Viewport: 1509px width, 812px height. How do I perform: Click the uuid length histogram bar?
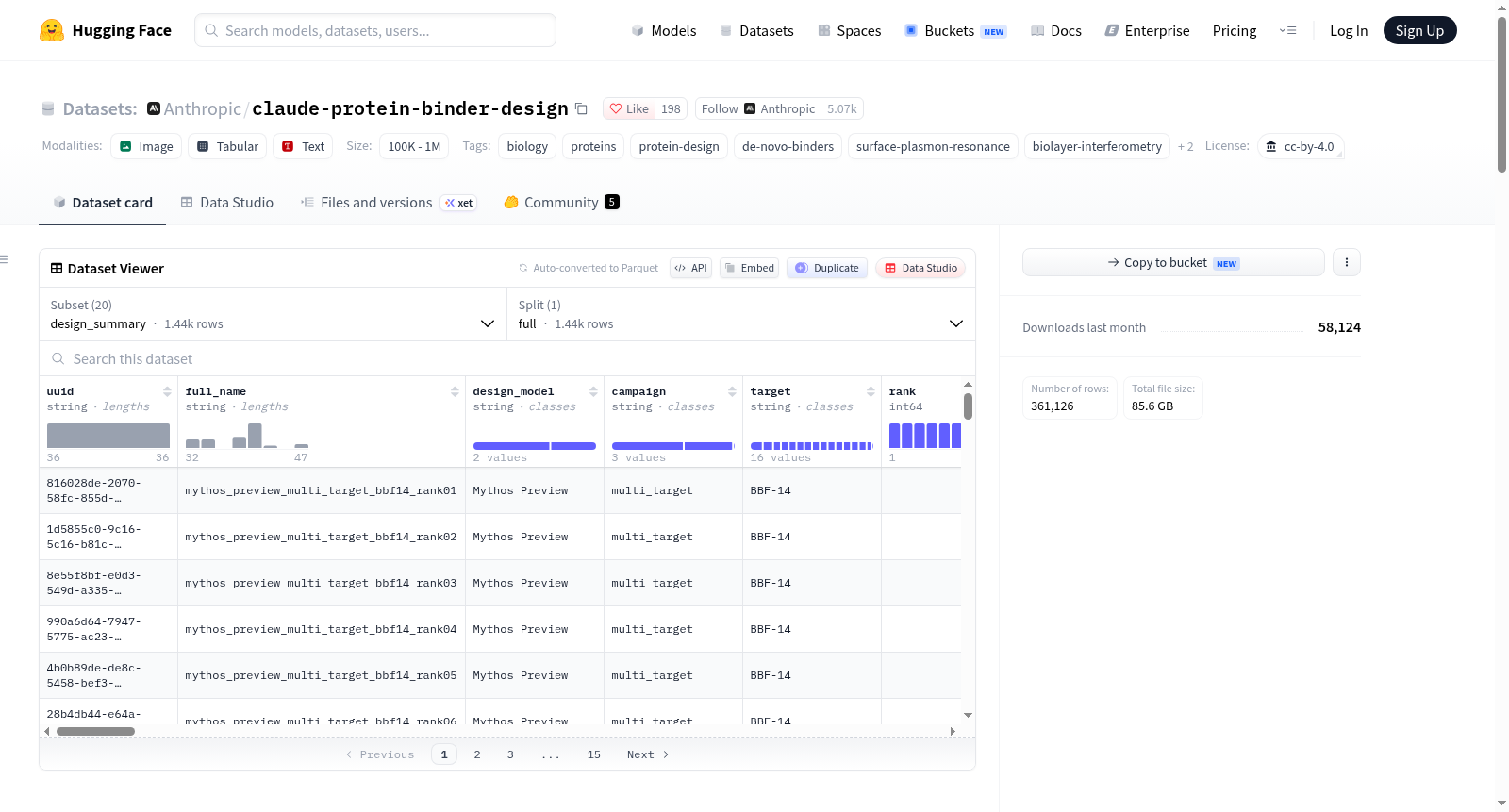coord(108,436)
